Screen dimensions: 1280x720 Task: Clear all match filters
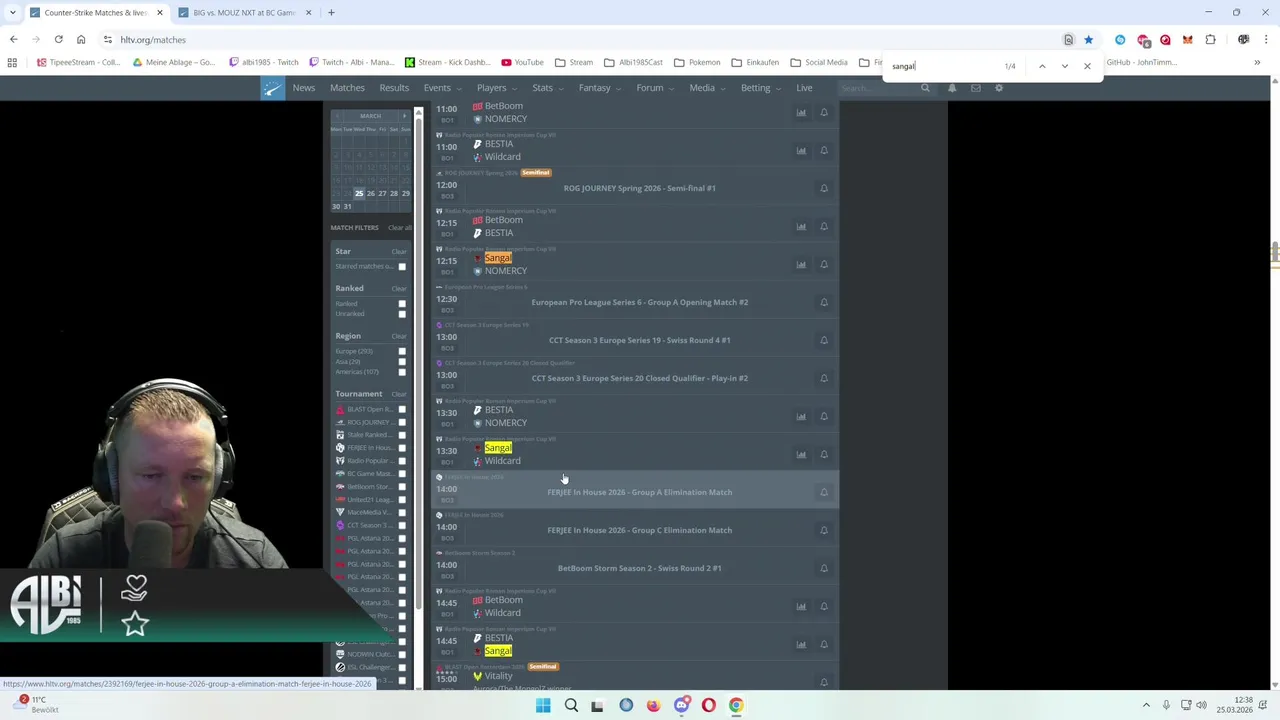click(x=400, y=228)
